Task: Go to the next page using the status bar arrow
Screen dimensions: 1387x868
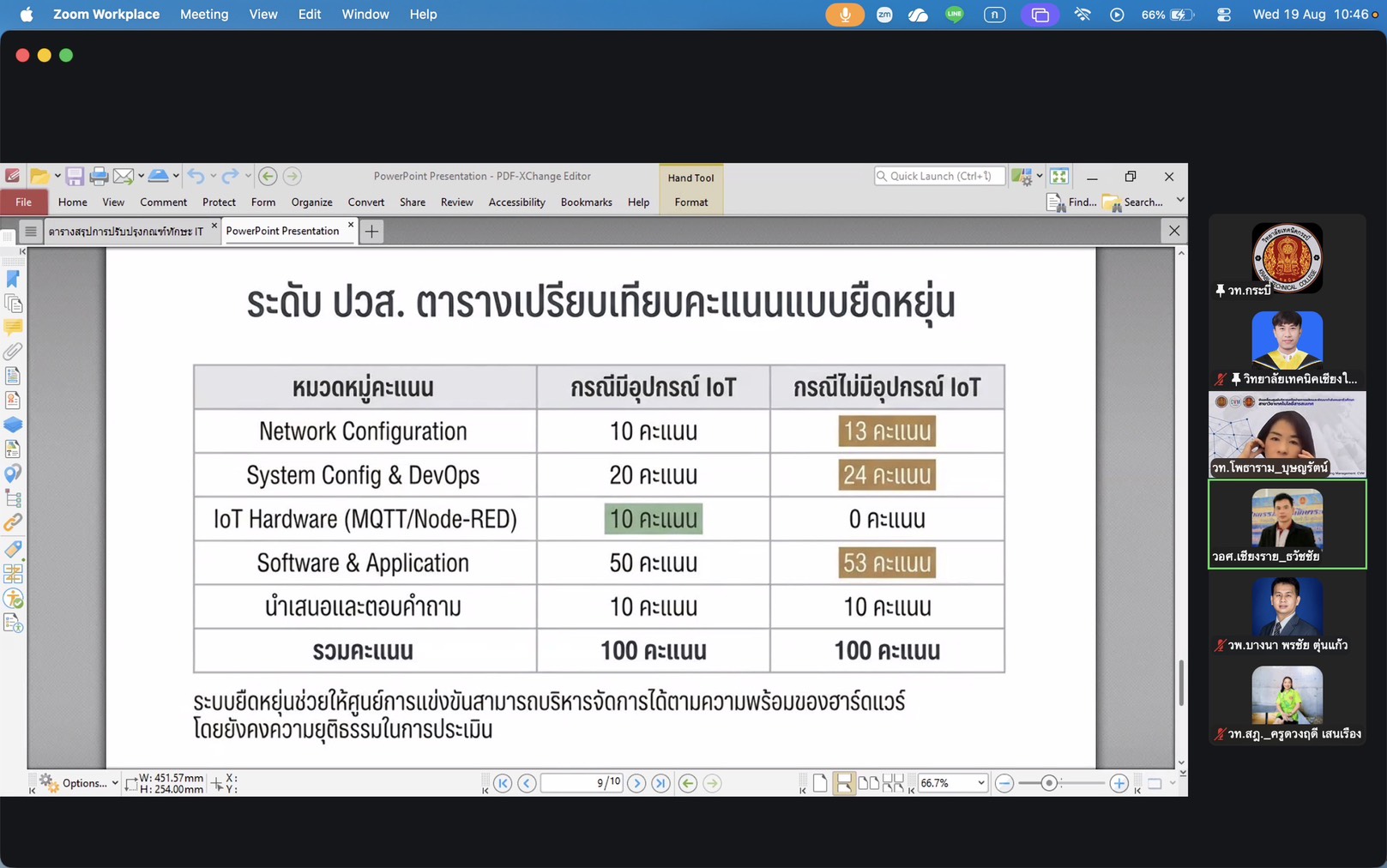Action: click(636, 783)
